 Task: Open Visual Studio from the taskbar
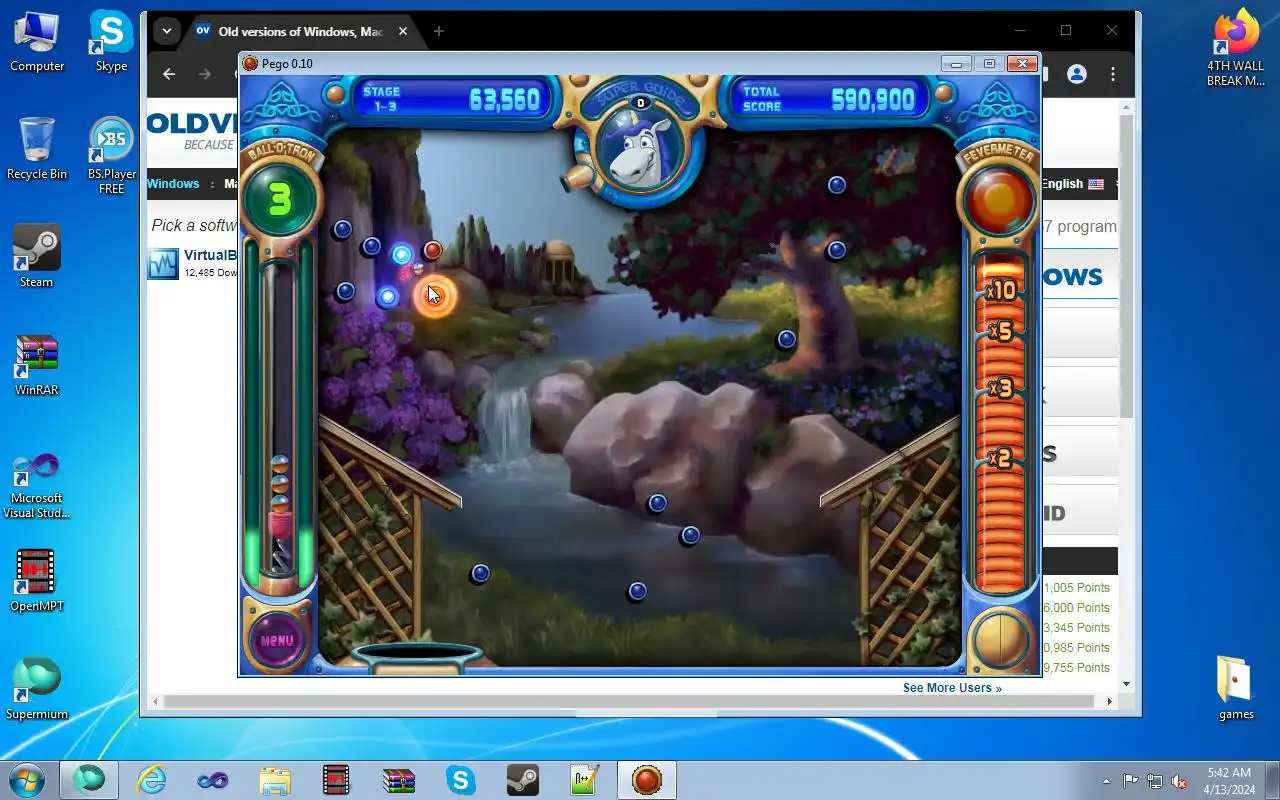tap(213, 779)
